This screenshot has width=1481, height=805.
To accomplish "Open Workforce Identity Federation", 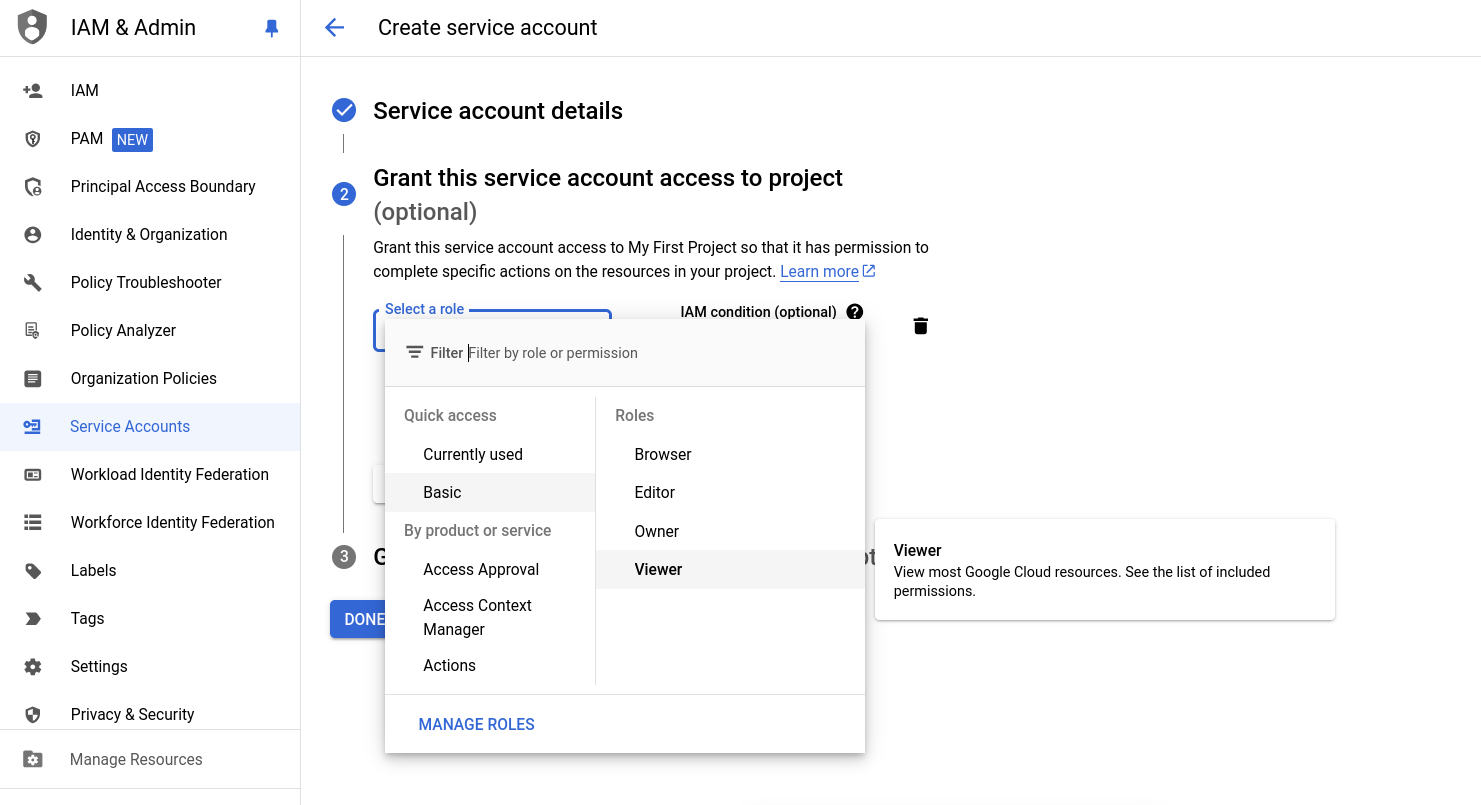I will 150,523.
